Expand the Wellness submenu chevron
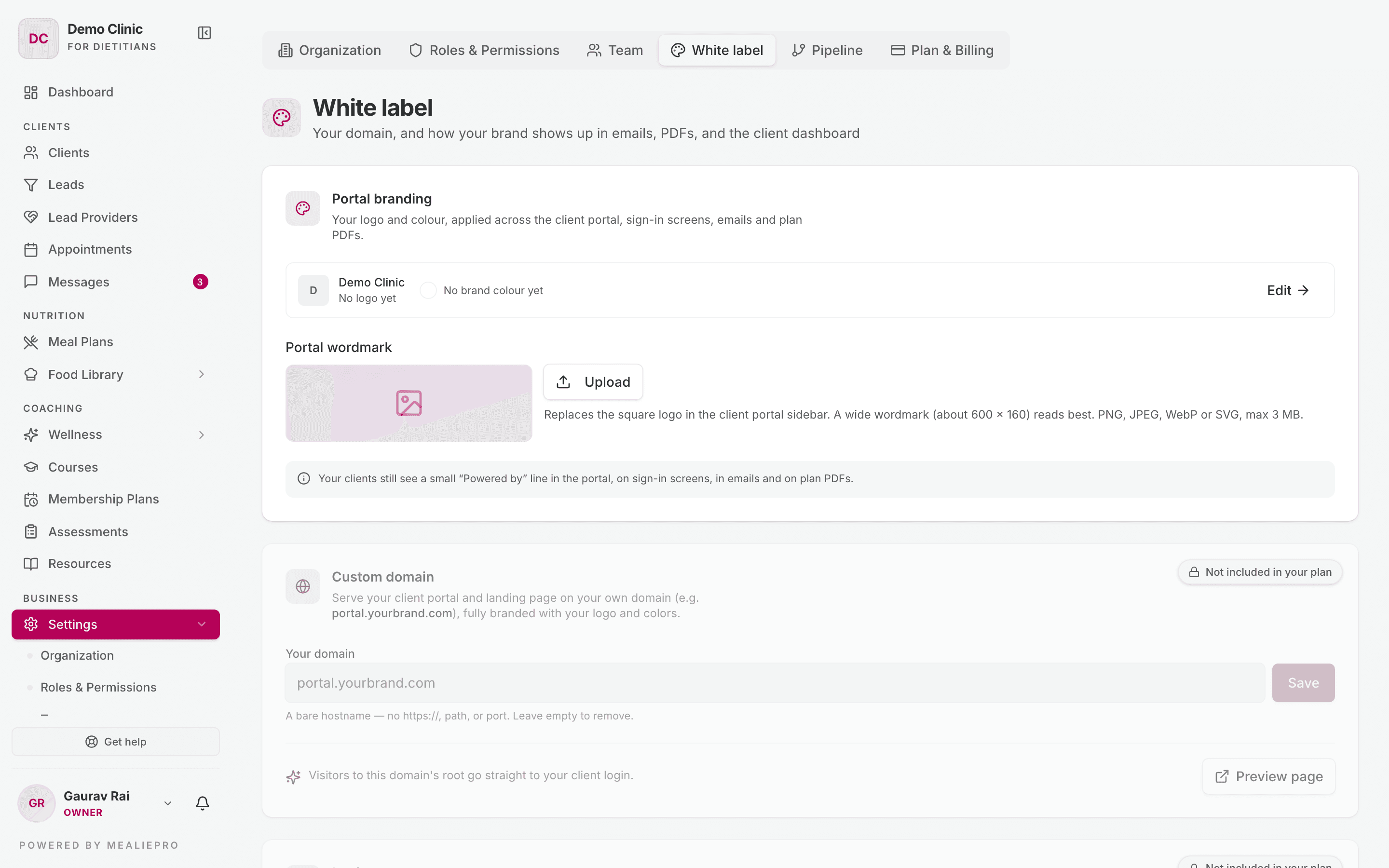The image size is (1389, 868). (x=202, y=434)
